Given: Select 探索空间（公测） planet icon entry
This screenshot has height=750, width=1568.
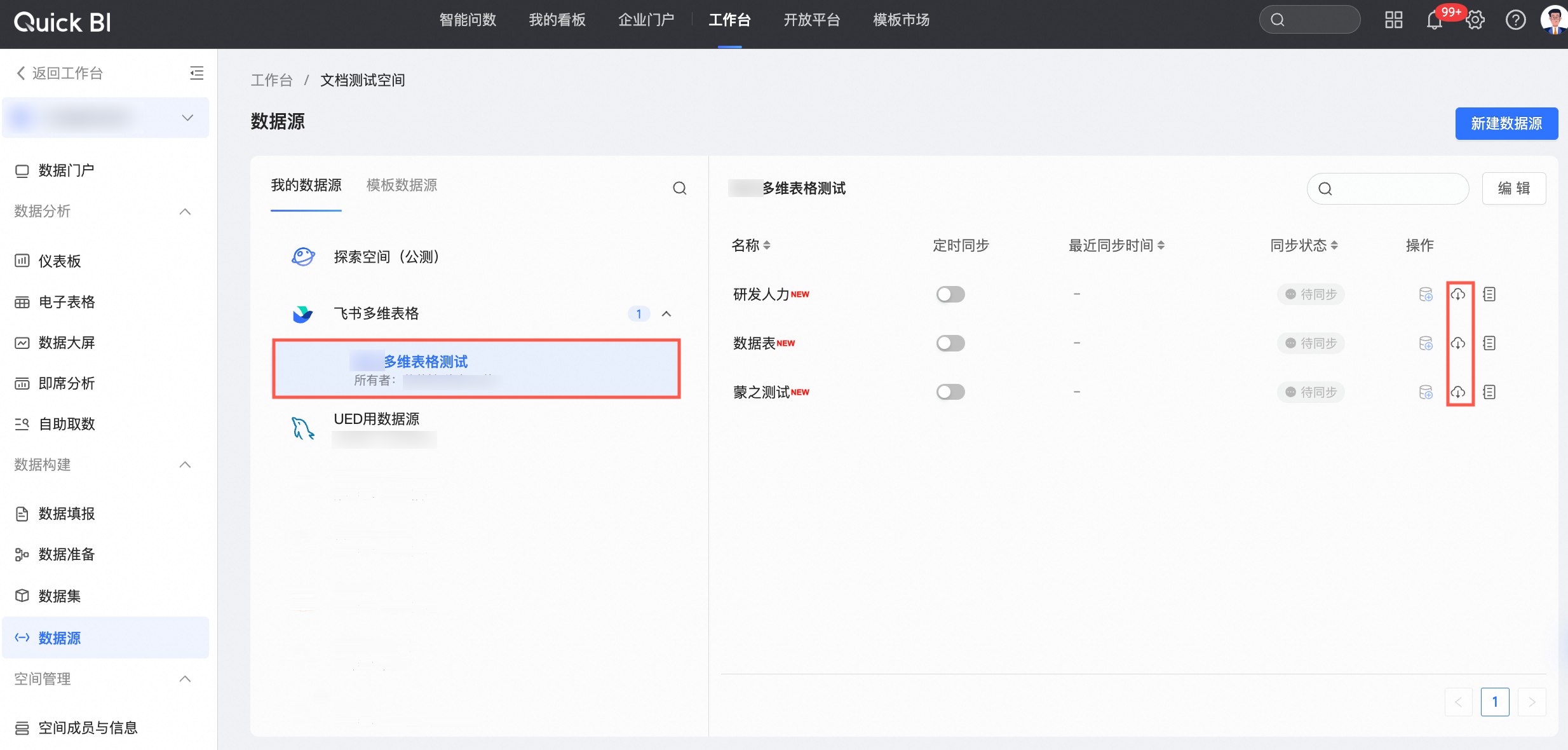Looking at the screenshot, I should pyautogui.click(x=303, y=257).
